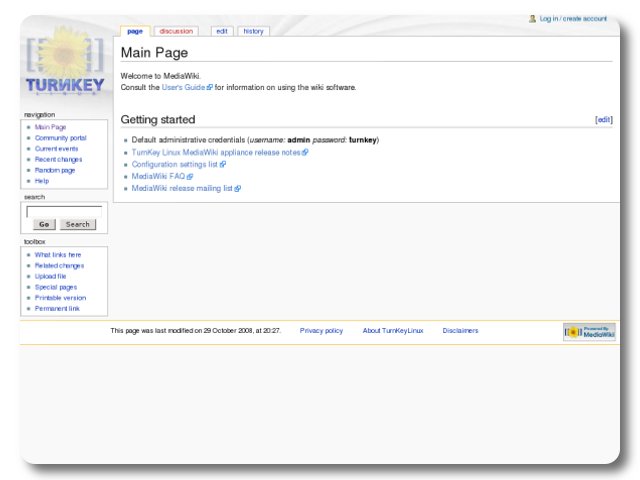
Task: Open the MediaWiki FAQ link
Action: [158, 176]
